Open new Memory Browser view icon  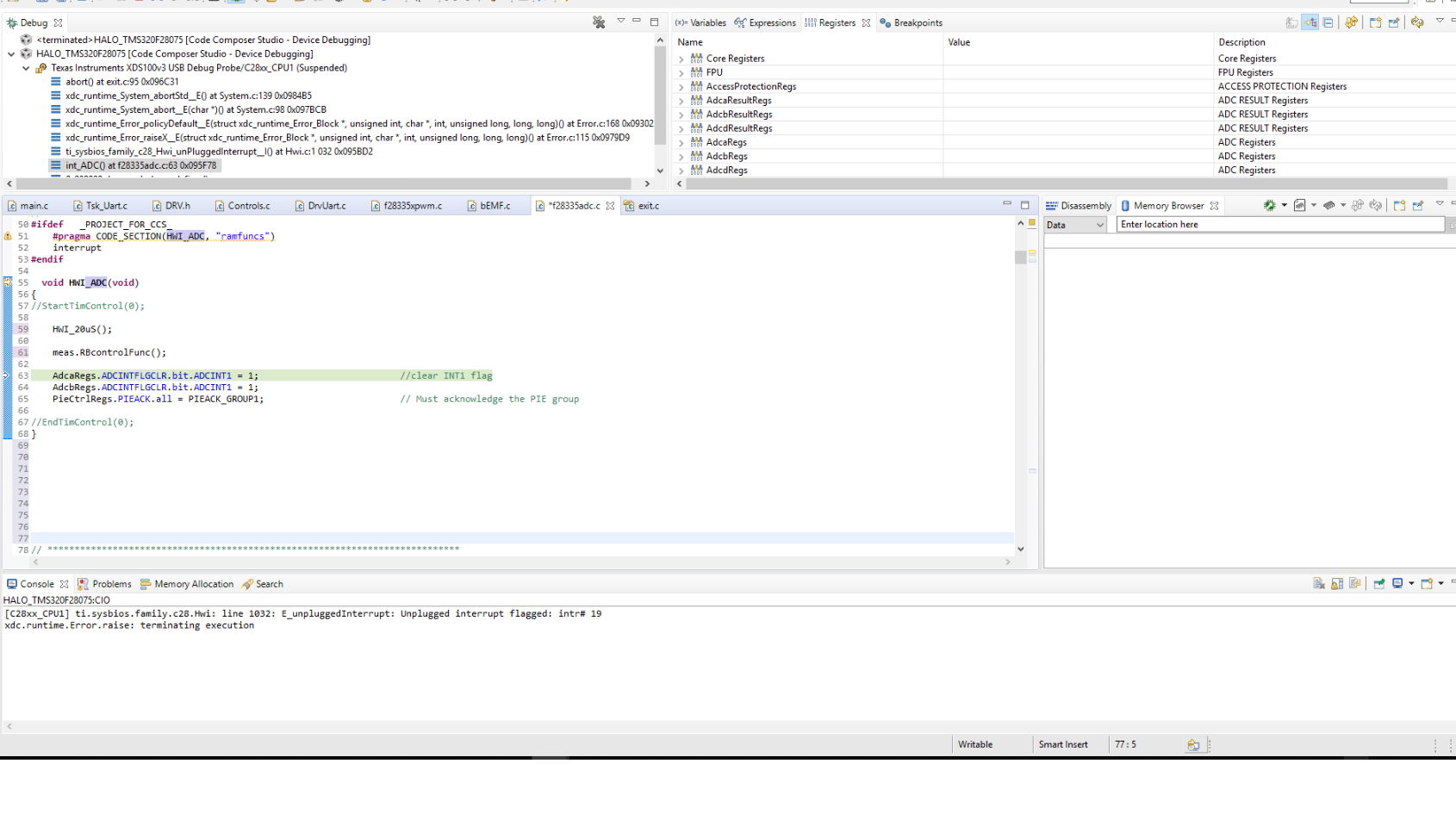1399,205
